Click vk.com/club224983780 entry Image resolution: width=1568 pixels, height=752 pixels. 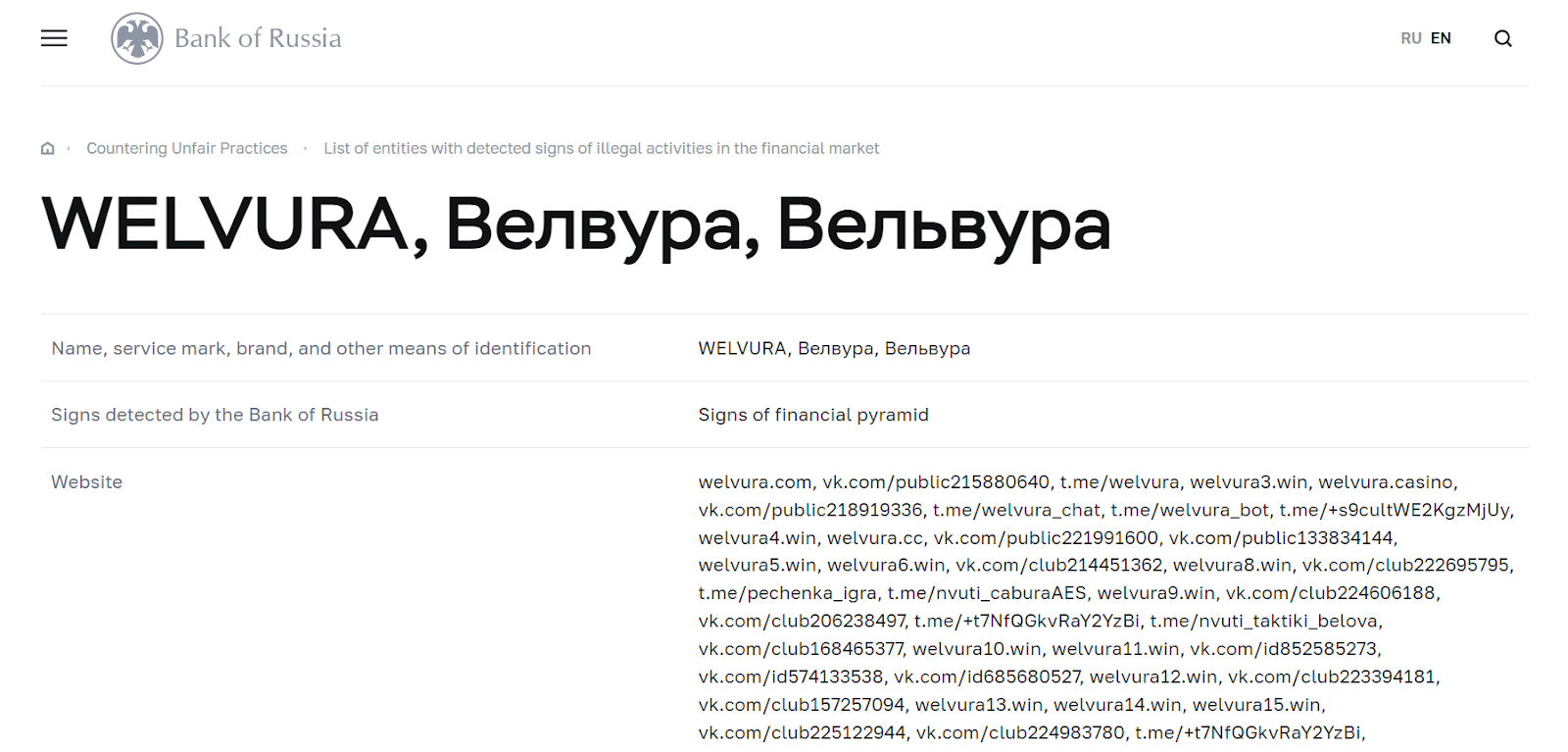click(1020, 732)
